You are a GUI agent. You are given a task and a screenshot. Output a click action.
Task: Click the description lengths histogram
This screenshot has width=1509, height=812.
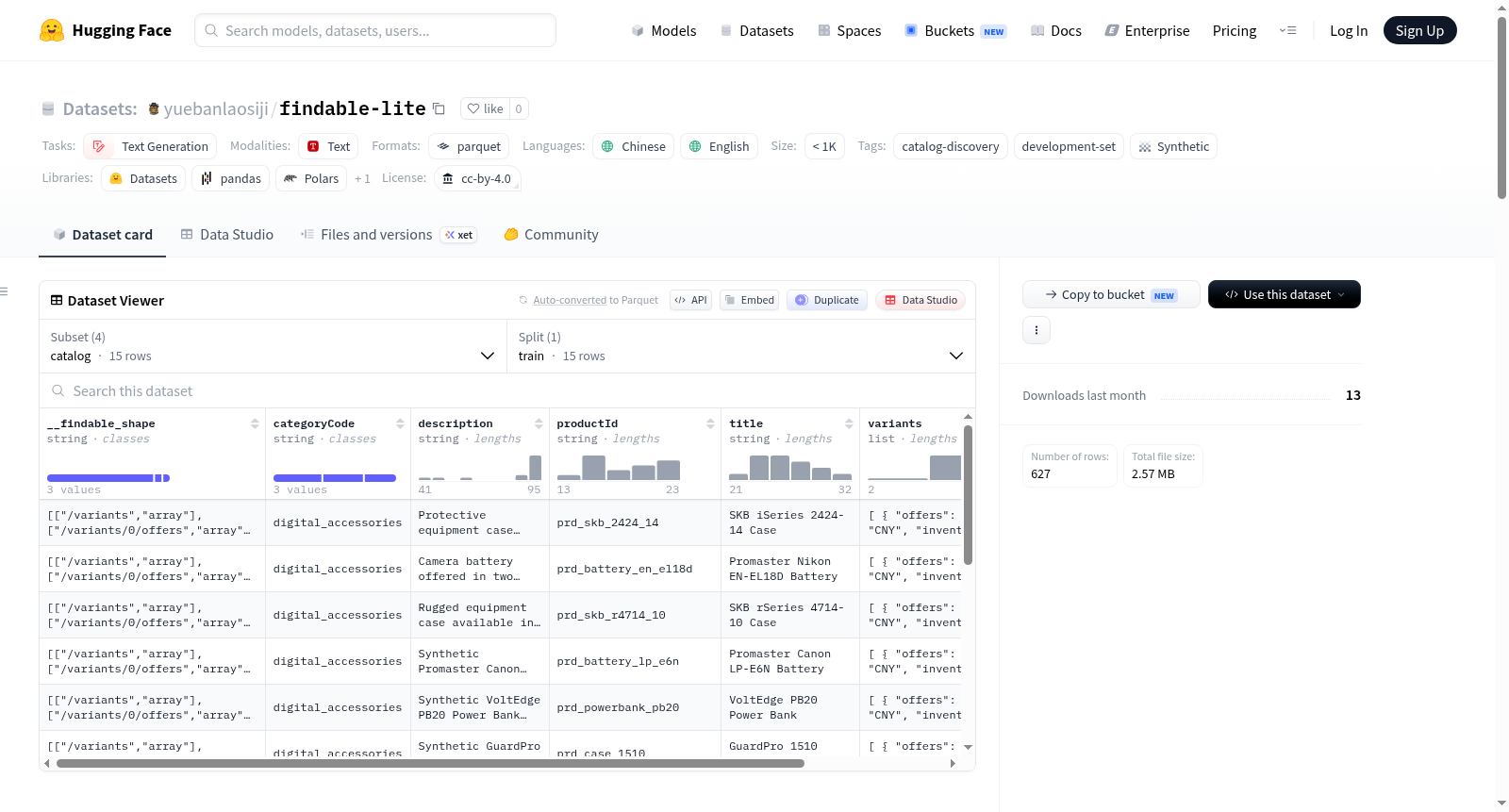pos(480,467)
